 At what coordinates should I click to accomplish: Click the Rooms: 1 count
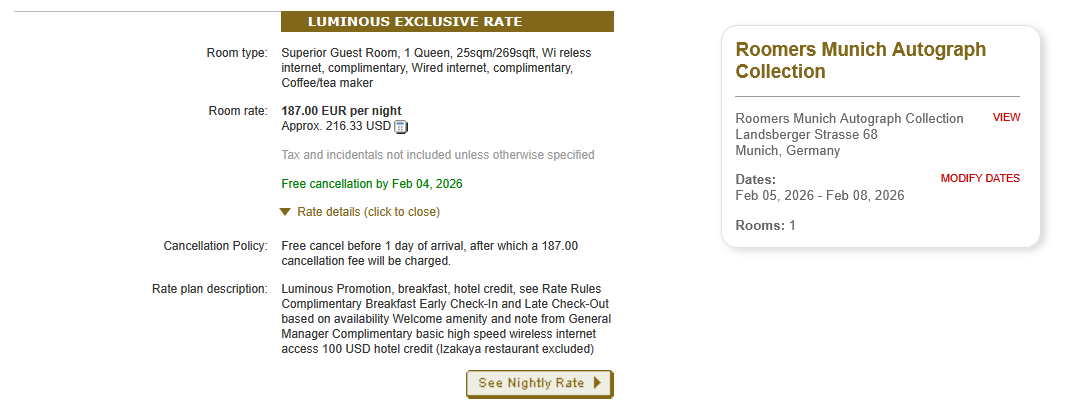point(765,226)
